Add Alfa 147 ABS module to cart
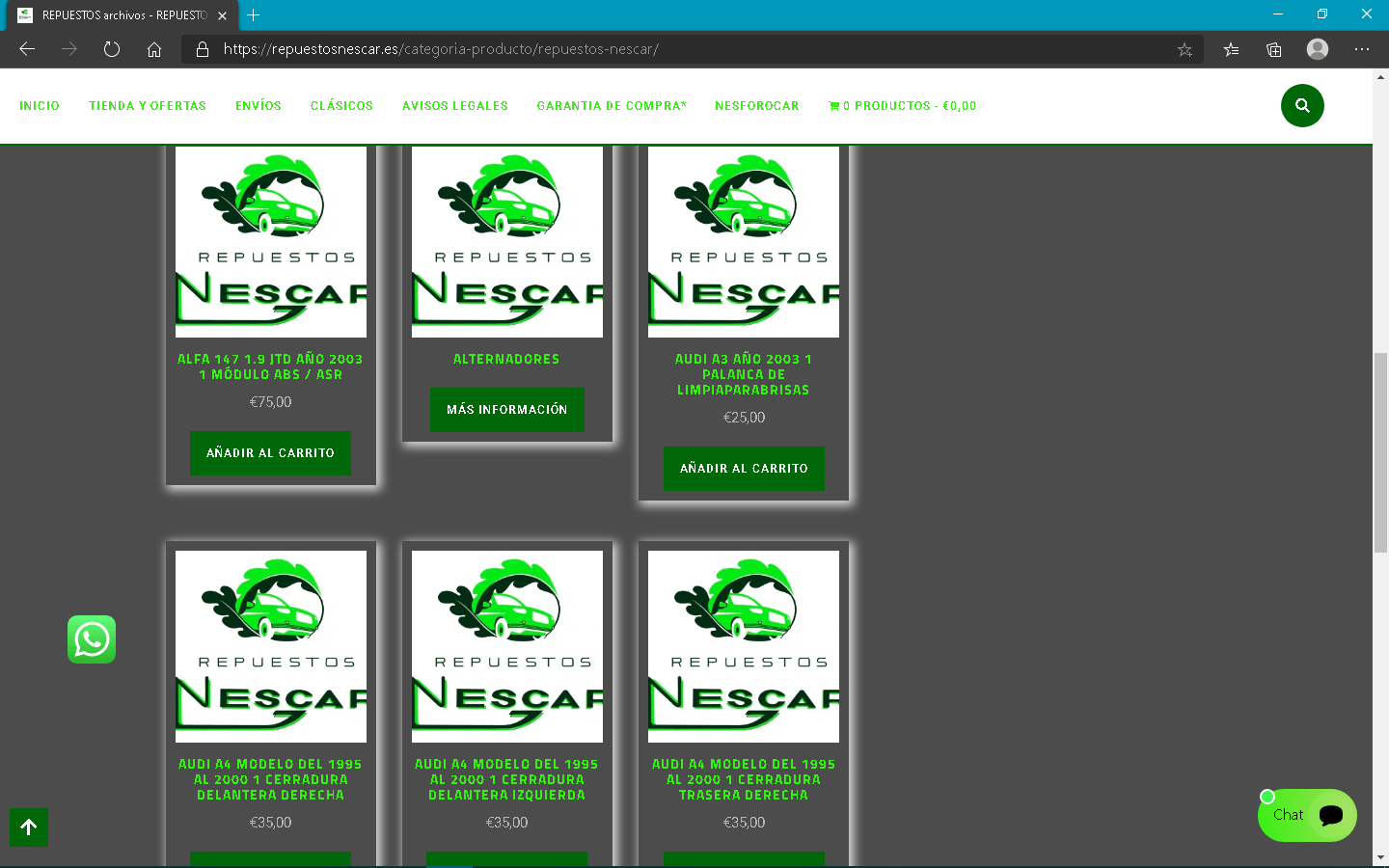This screenshot has width=1389, height=868. click(x=270, y=453)
